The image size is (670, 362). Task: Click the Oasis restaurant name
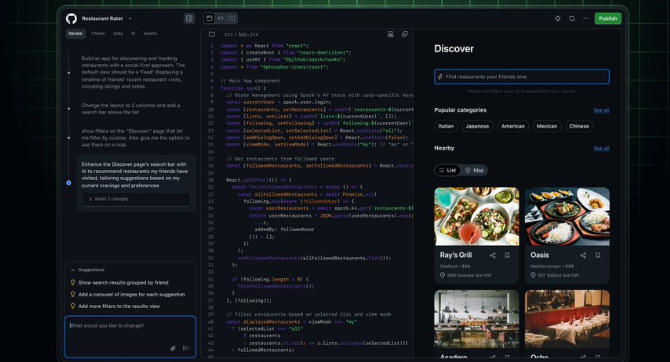click(x=540, y=255)
